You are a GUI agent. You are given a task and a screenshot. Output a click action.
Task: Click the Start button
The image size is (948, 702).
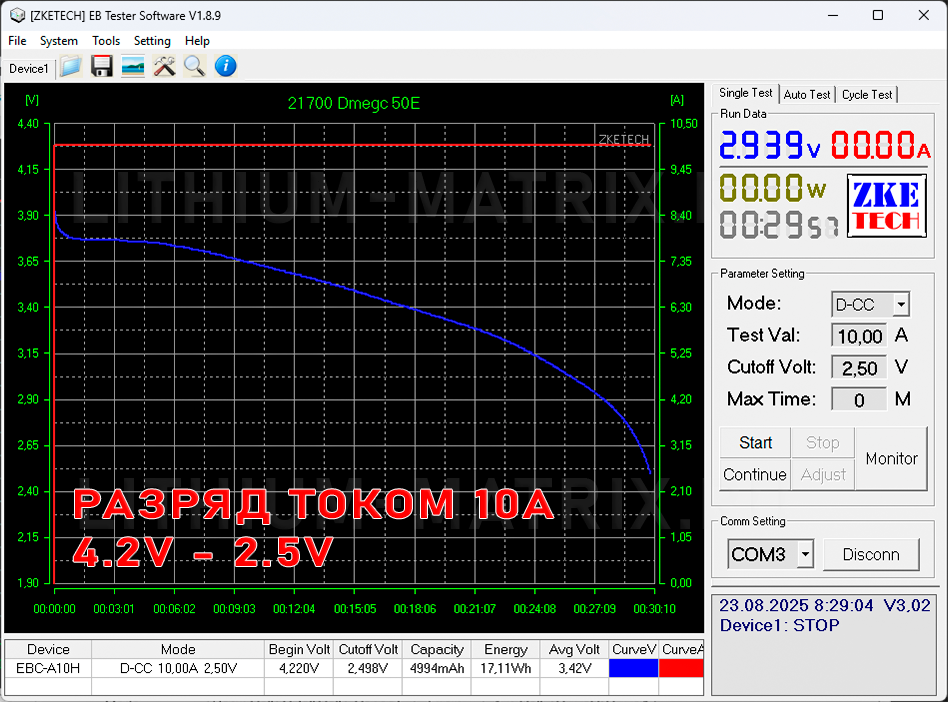(x=755, y=443)
